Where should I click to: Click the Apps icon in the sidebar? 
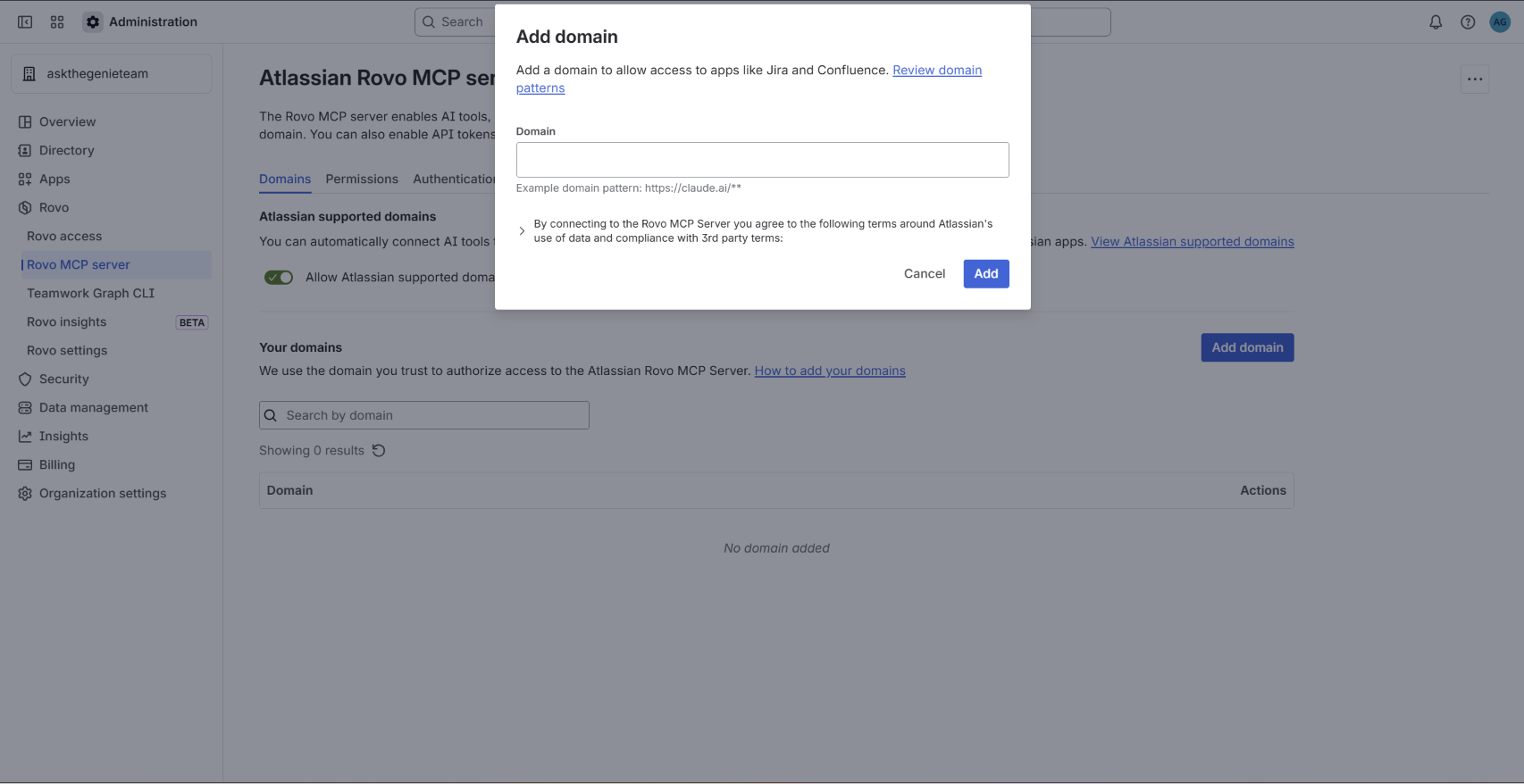click(25, 179)
